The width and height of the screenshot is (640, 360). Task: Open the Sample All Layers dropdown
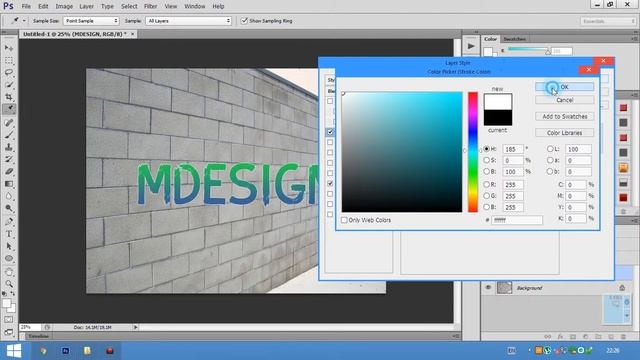188,21
